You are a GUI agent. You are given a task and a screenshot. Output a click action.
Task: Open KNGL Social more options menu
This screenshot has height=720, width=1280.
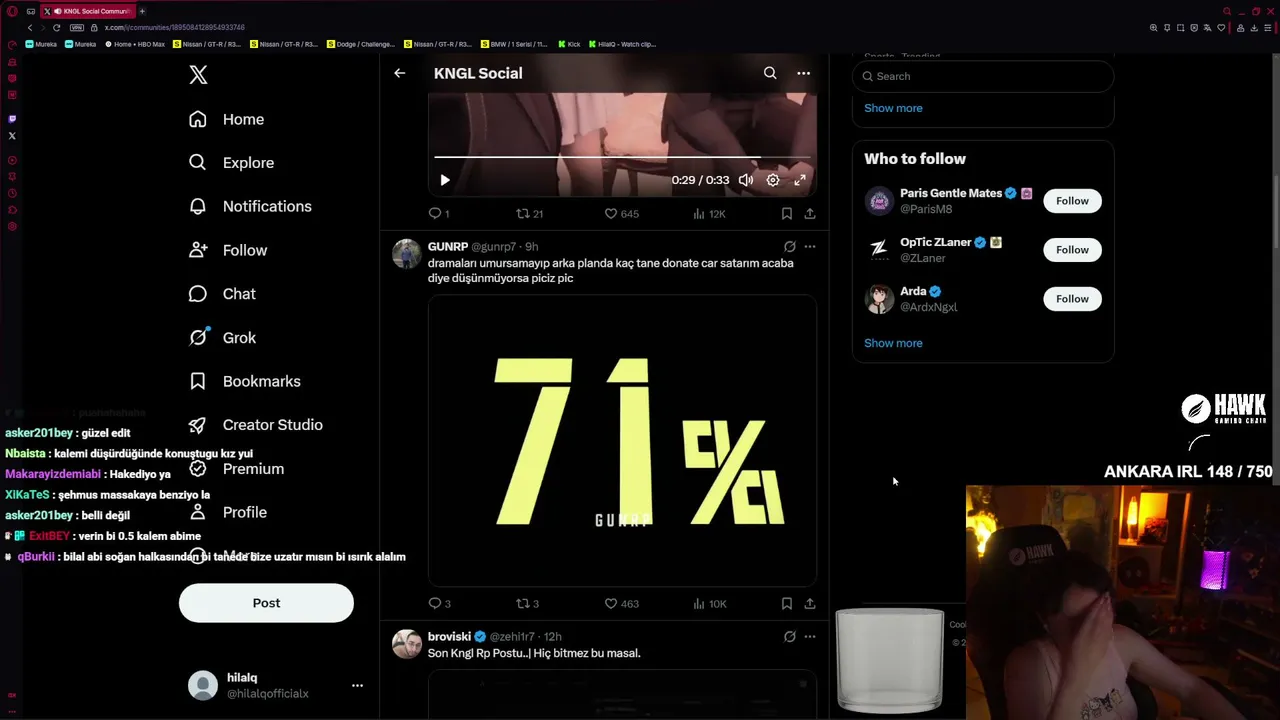click(x=803, y=73)
